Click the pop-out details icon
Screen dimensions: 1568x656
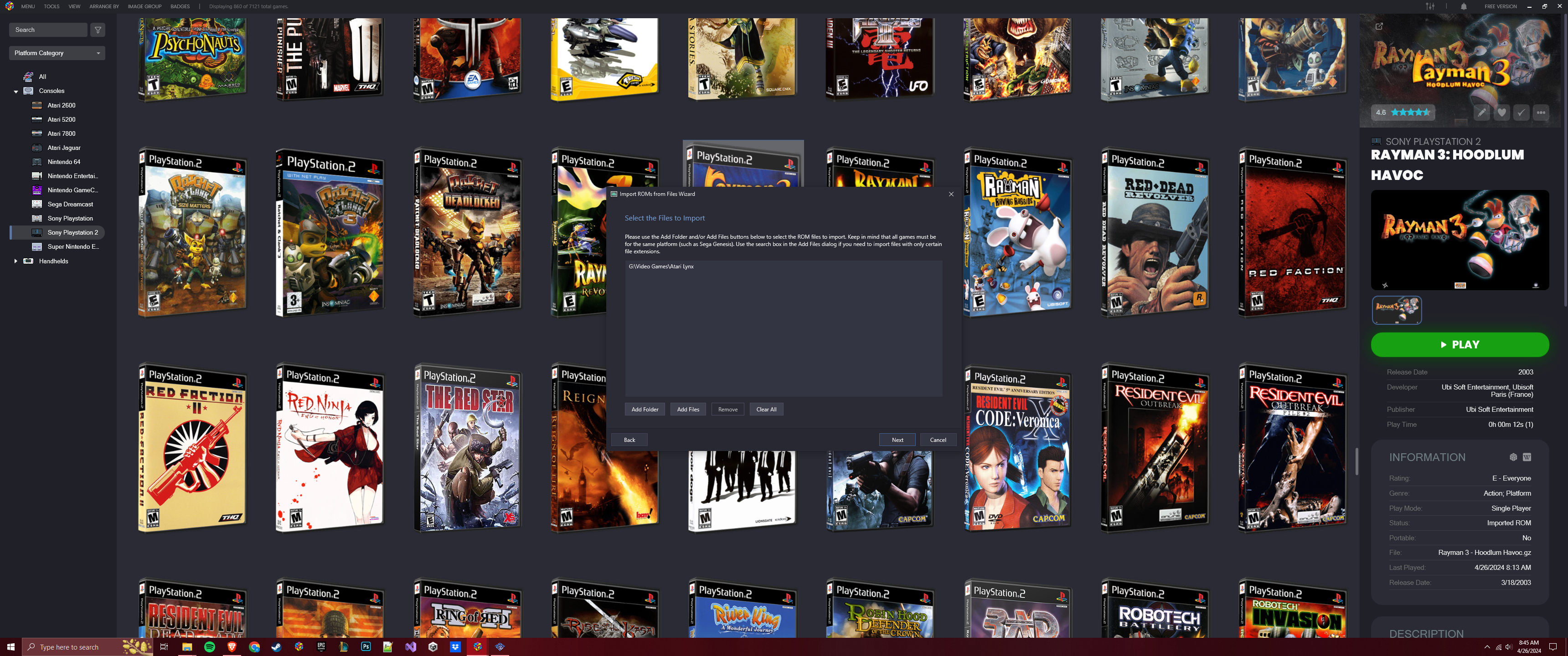(x=1379, y=26)
